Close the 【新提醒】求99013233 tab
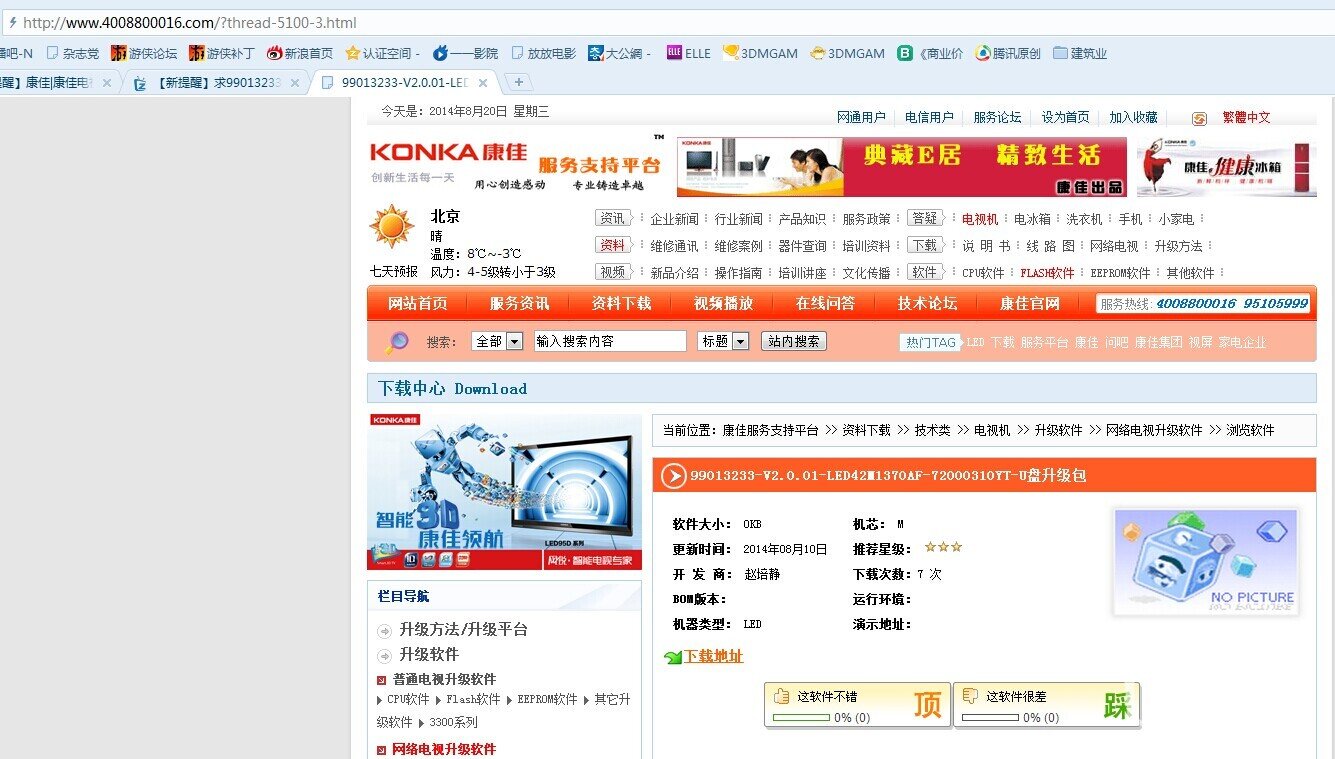 click(x=295, y=83)
